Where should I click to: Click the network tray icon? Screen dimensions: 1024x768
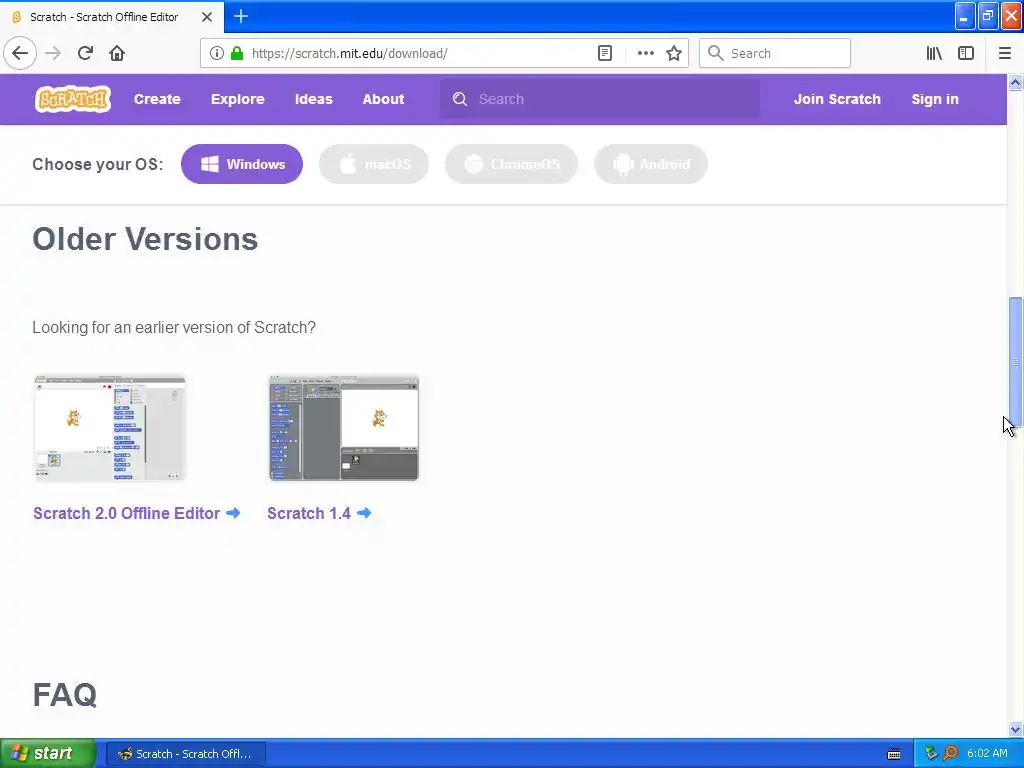point(931,753)
